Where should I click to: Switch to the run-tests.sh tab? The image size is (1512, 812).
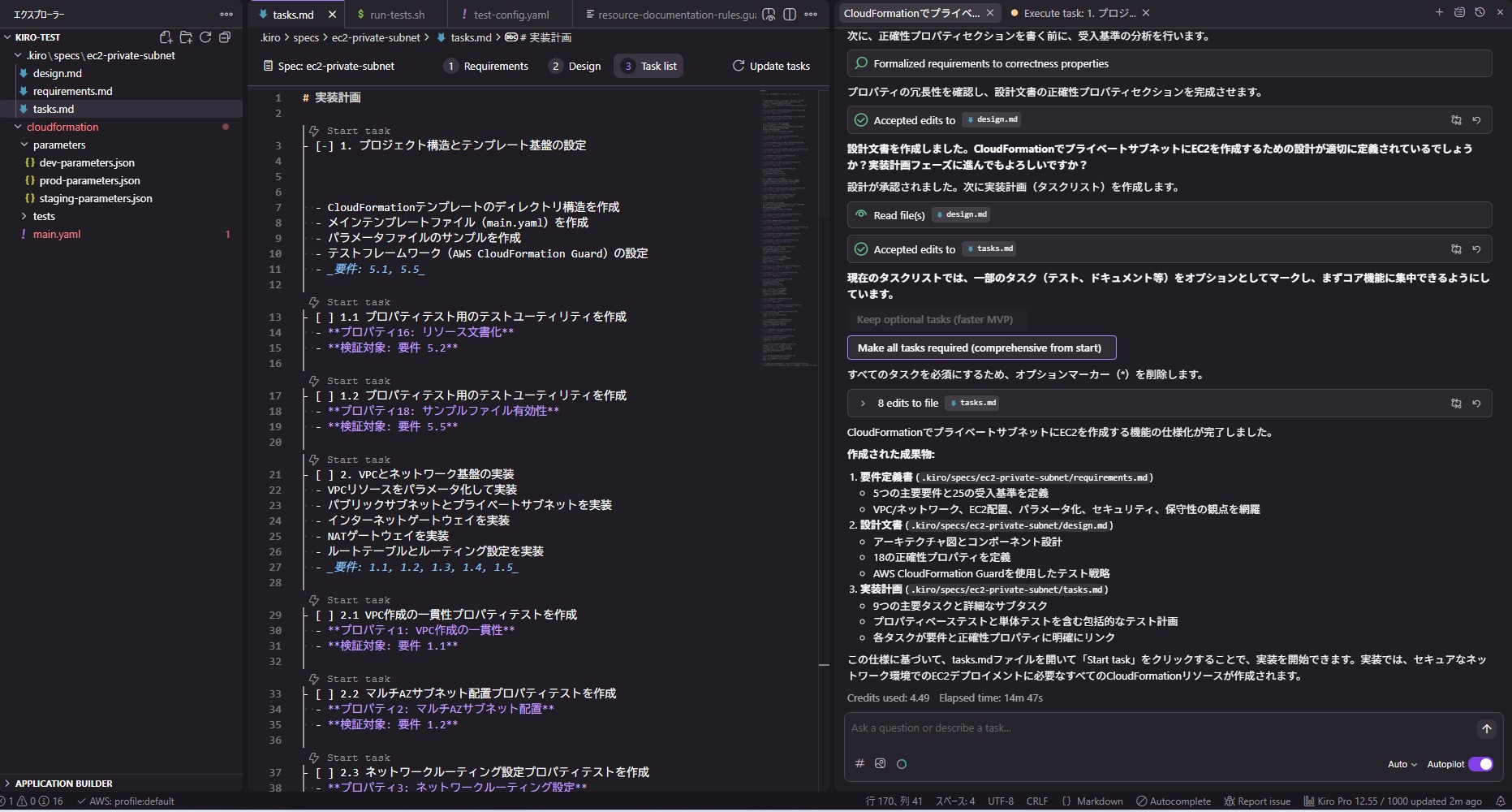coord(397,15)
